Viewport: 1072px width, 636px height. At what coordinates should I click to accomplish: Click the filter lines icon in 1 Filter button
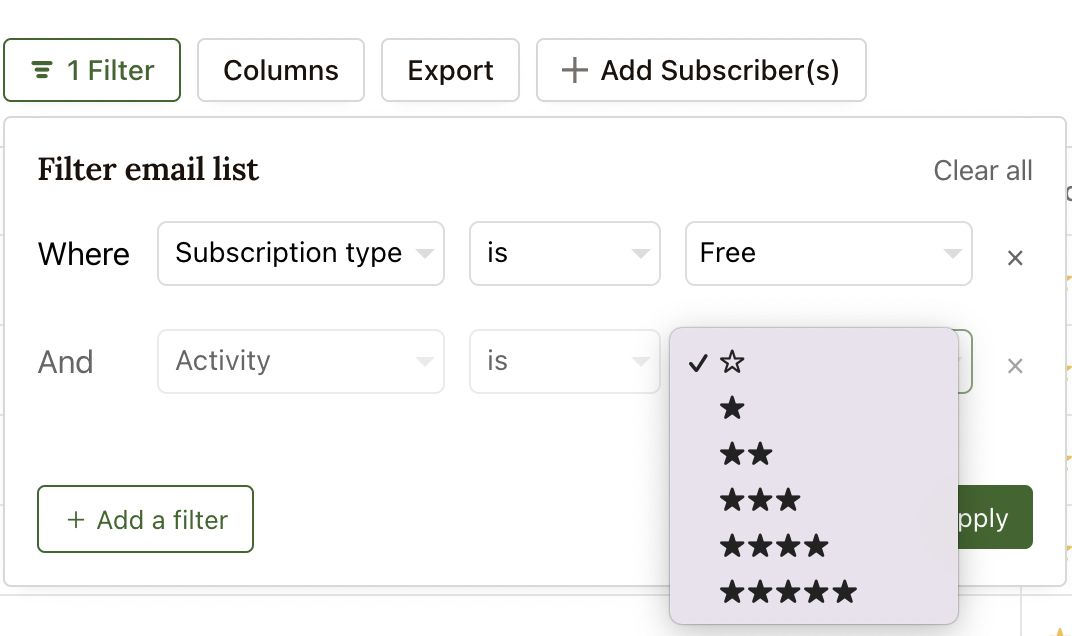tap(42, 70)
